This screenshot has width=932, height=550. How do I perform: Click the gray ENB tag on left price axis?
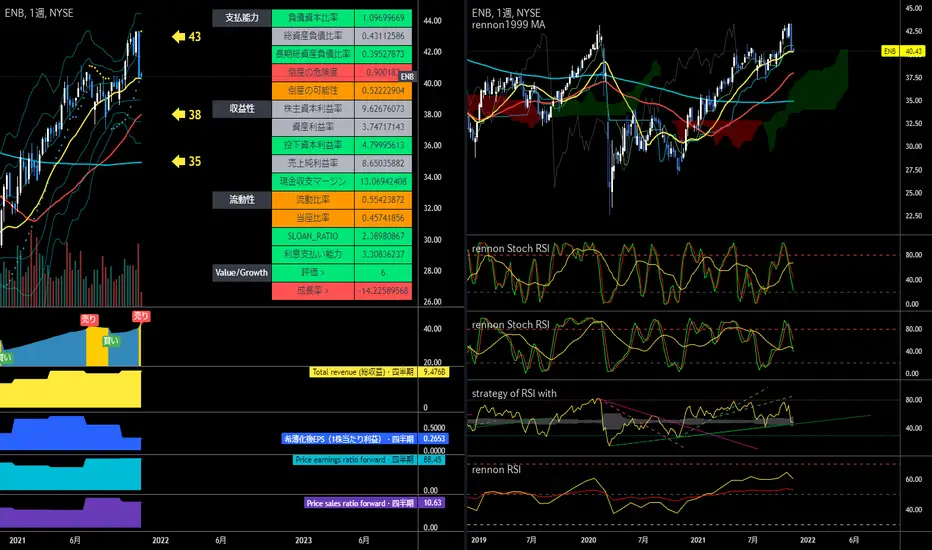[x=407, y=77]
